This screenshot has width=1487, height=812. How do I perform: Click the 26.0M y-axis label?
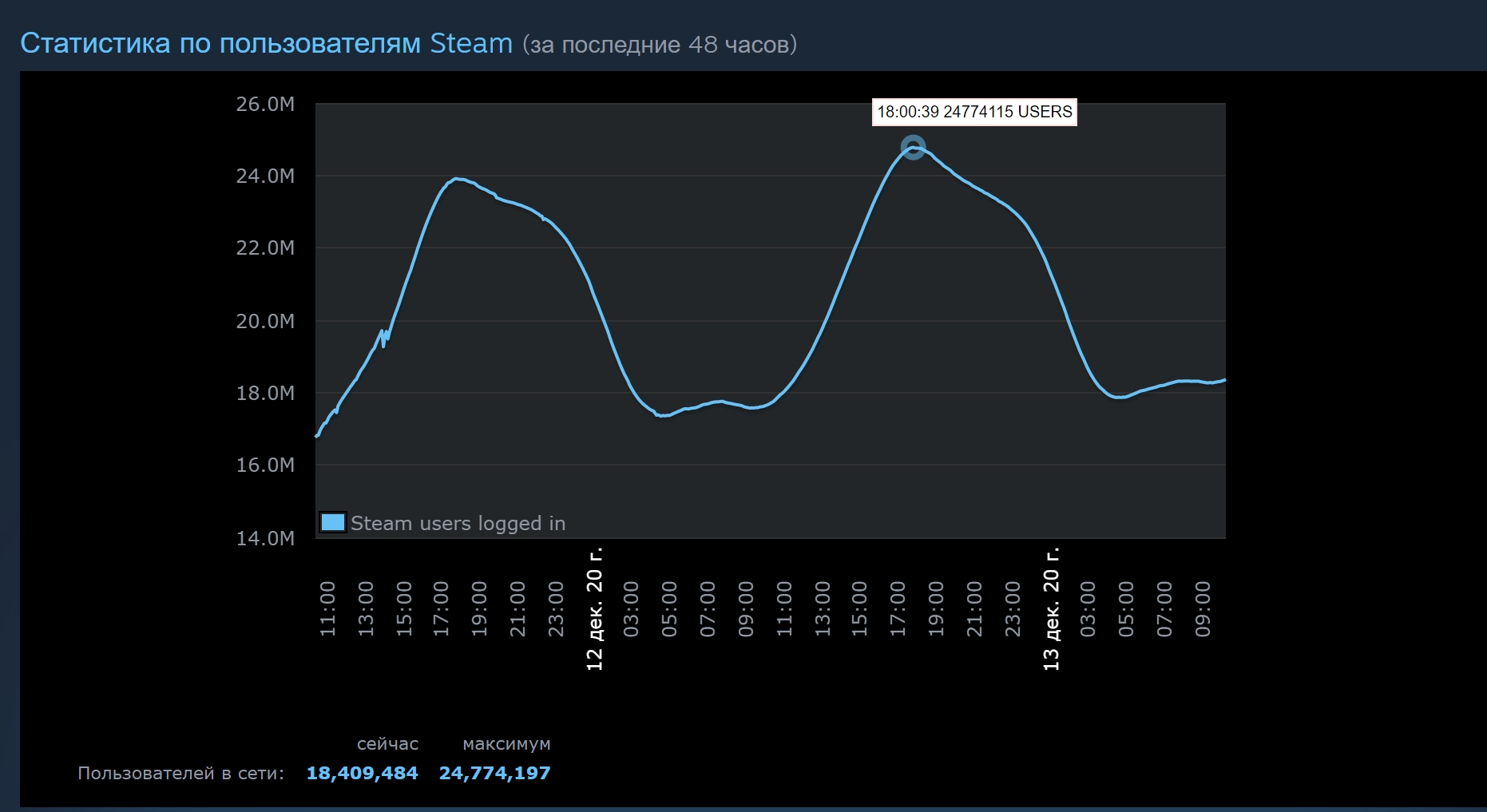click(x=265, y=105)
